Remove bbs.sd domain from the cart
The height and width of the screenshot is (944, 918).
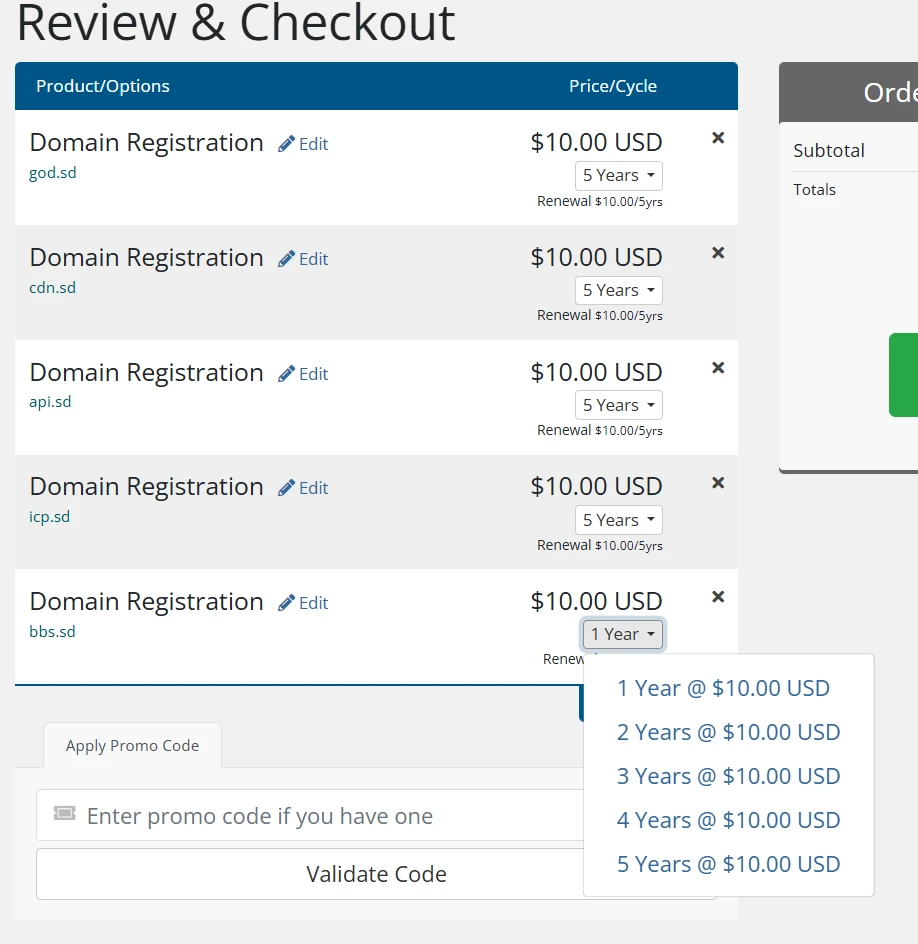pos(717,597)
